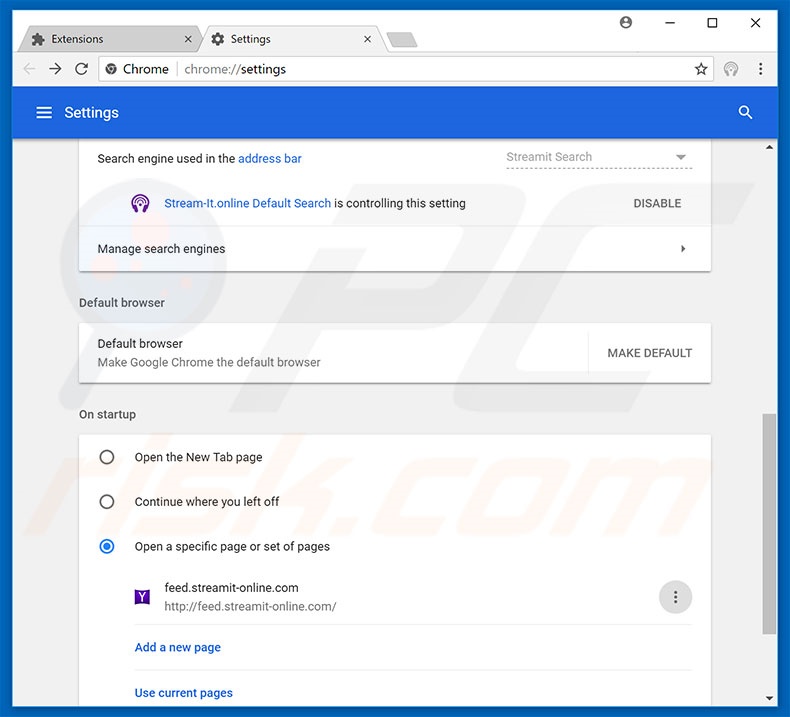
Task: Click the chrome://settings address bar
Action: pos(406,69)
